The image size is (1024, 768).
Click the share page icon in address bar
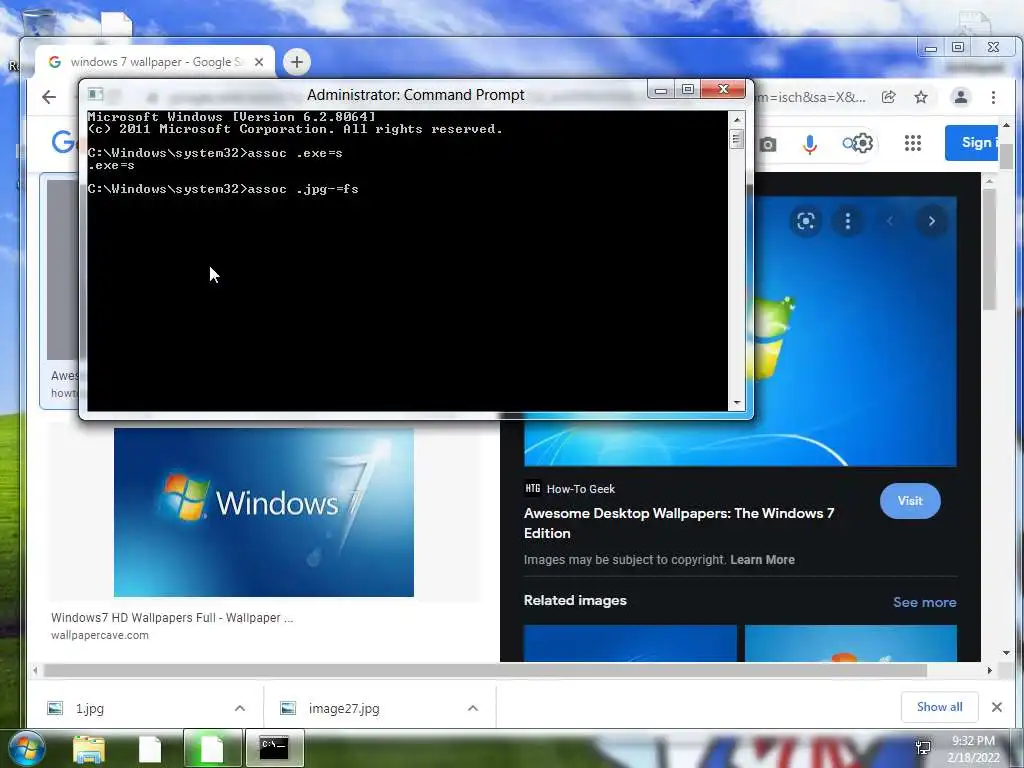pos(888,97)
